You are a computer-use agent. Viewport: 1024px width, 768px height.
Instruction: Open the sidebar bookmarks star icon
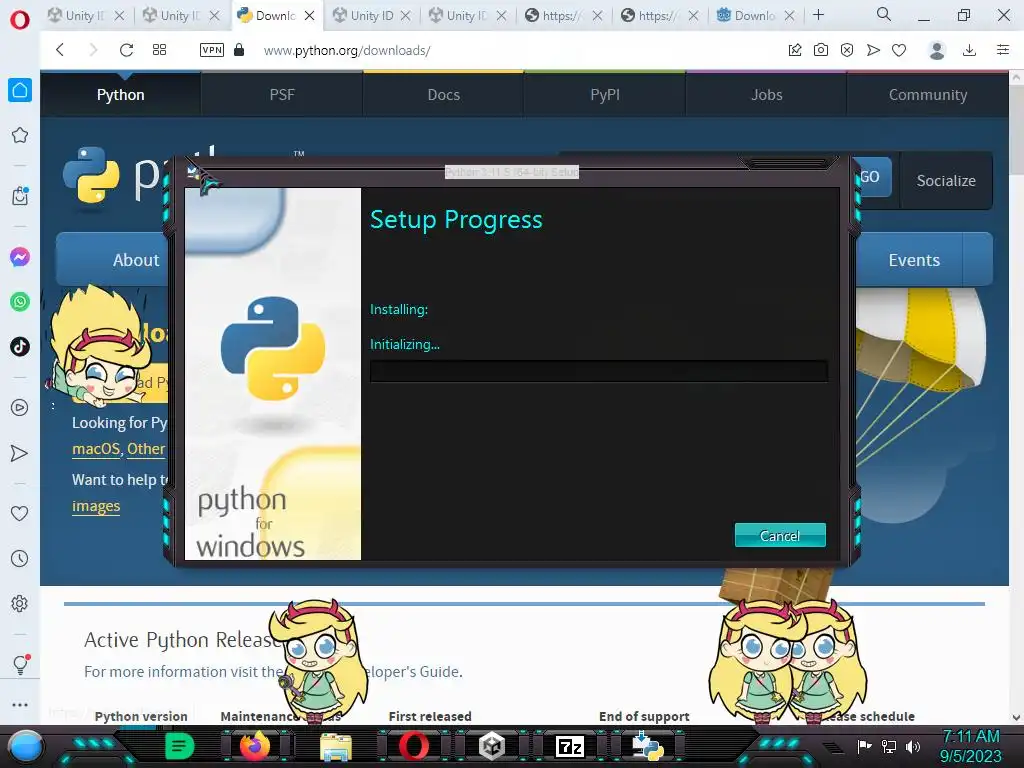pos(20,135)
